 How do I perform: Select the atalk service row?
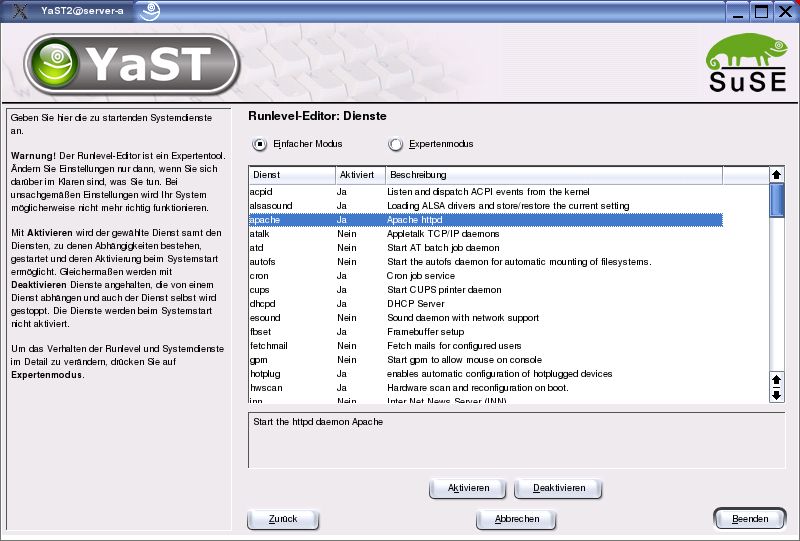click(485, 234)
